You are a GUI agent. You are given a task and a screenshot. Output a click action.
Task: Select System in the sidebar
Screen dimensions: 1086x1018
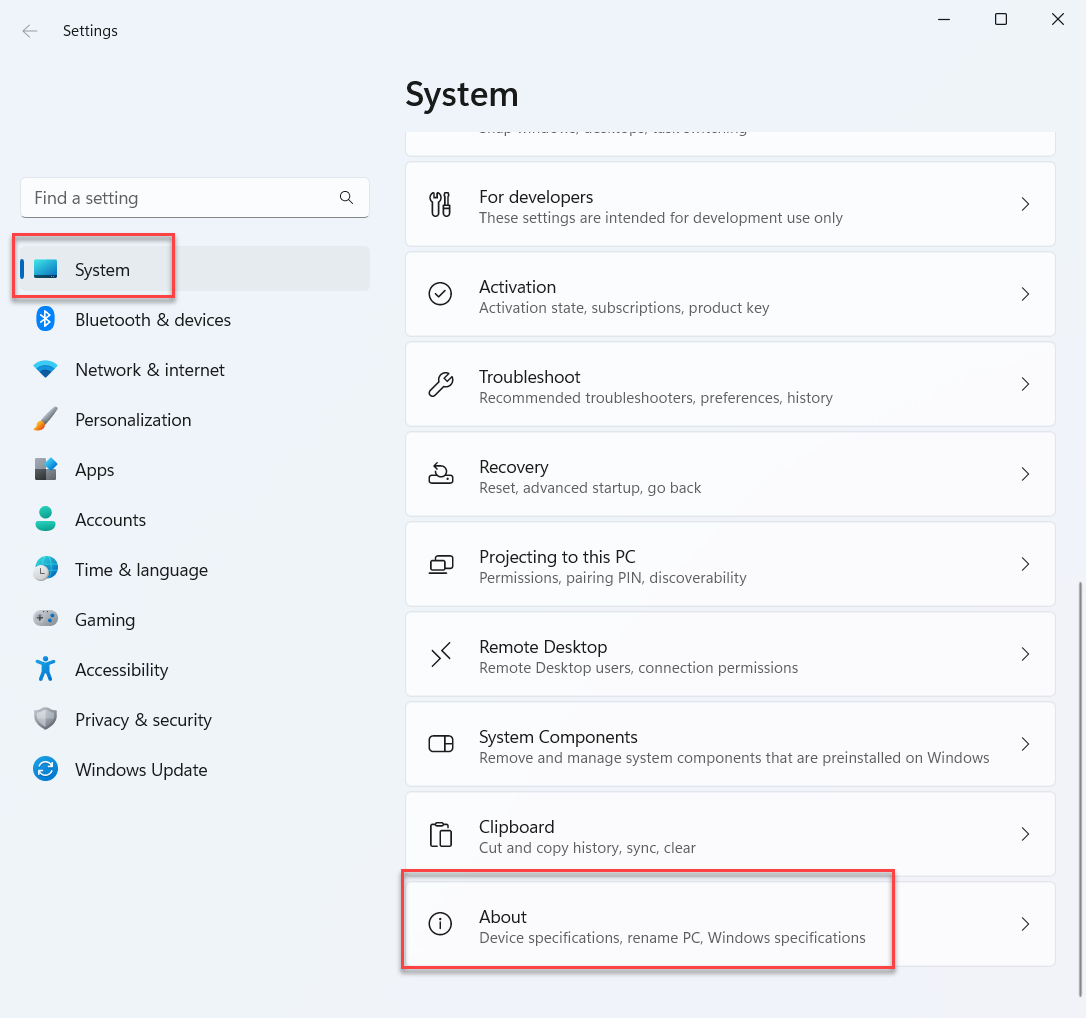[x=195, y=269]
